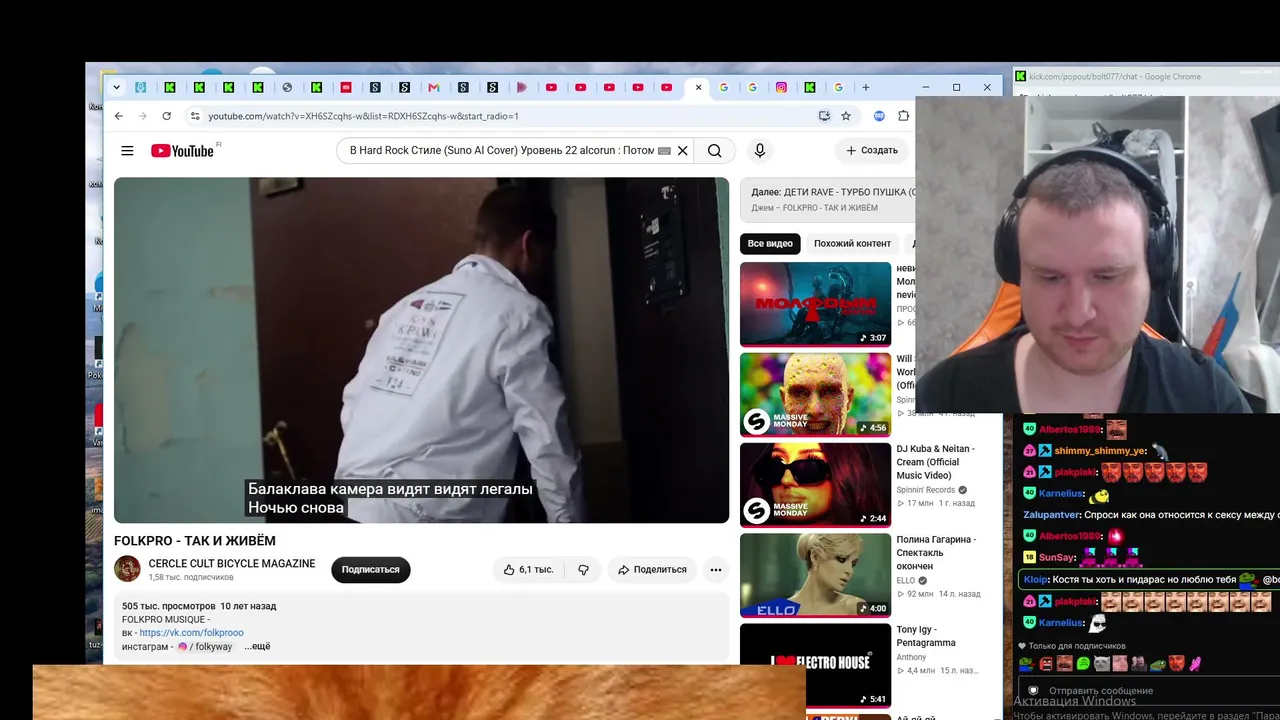Pick the green Pepe emote in chat
1280x720 pixels.
coord(1157,664)
